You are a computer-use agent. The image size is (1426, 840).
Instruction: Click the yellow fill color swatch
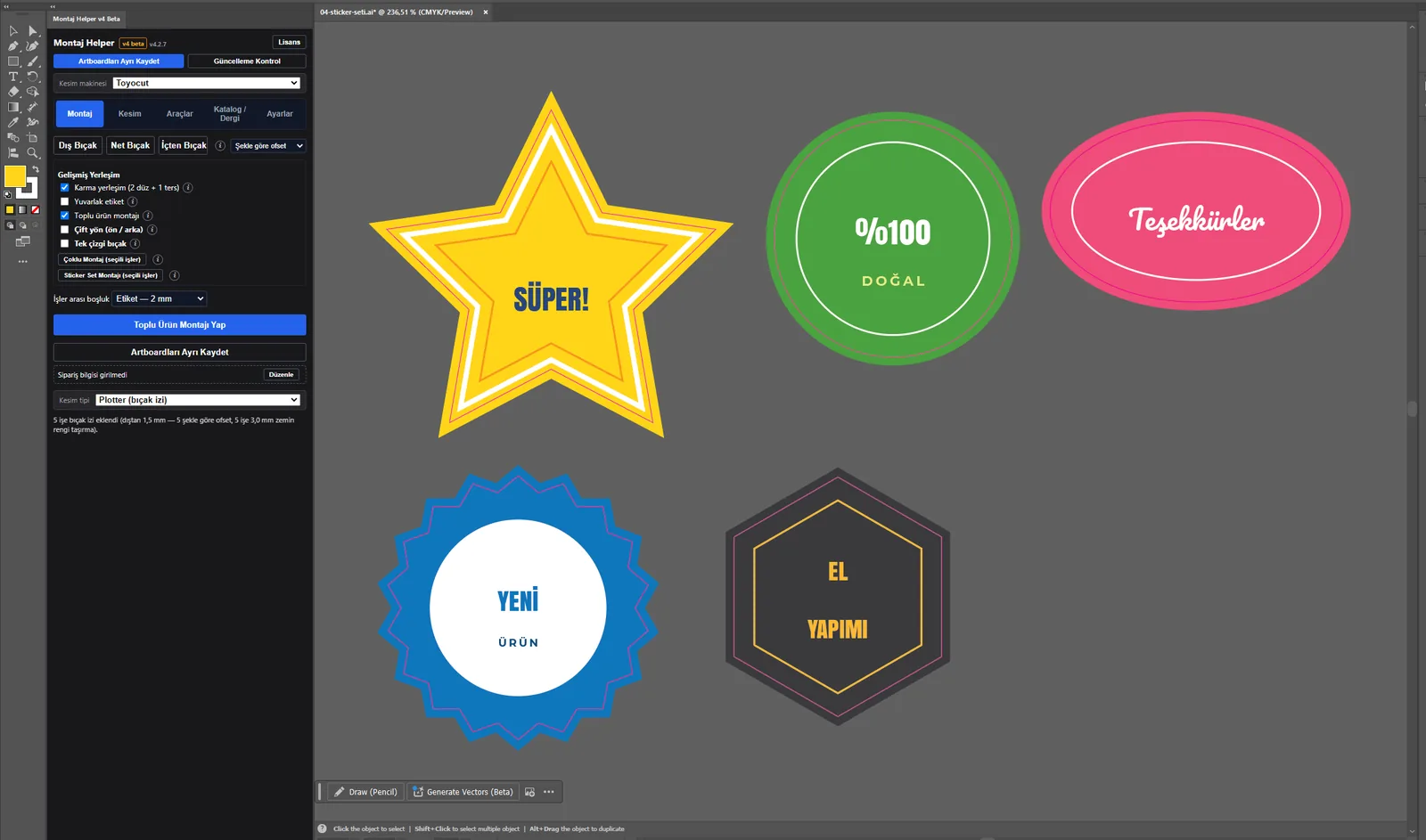[x=14, y=175]
